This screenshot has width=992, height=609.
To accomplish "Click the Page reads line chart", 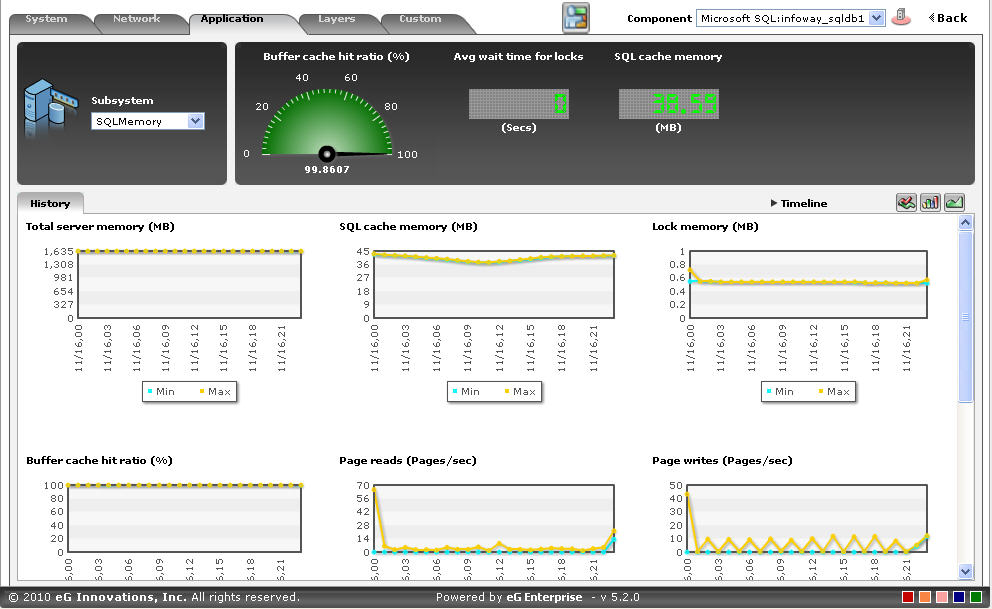I will tap(494, 519).
